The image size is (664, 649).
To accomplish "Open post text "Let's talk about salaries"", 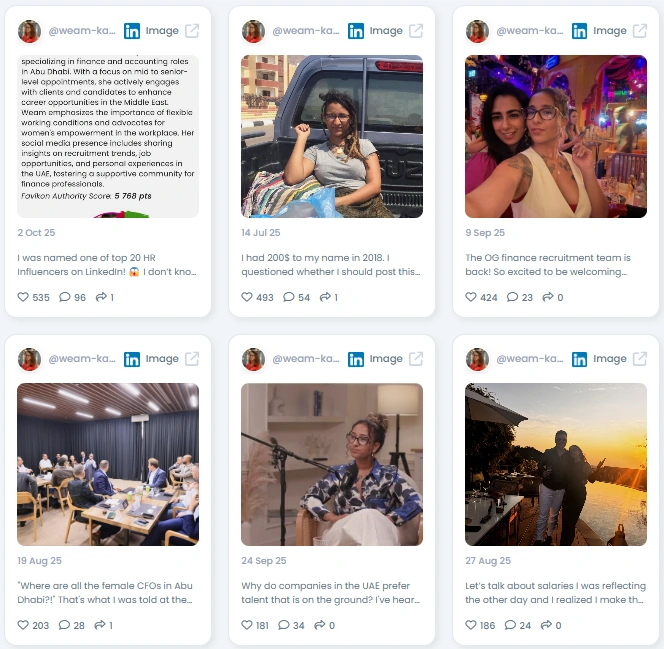I will (x=555, y=593).
